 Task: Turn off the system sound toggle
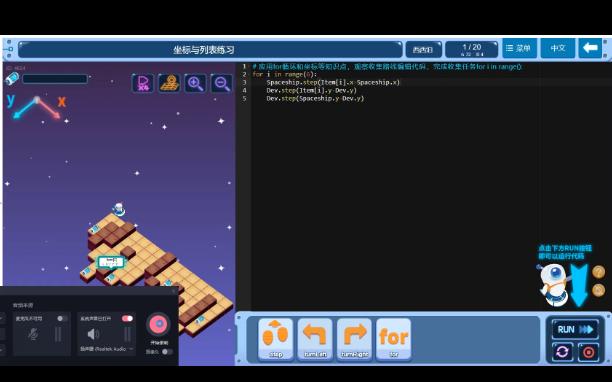point(127,318)
